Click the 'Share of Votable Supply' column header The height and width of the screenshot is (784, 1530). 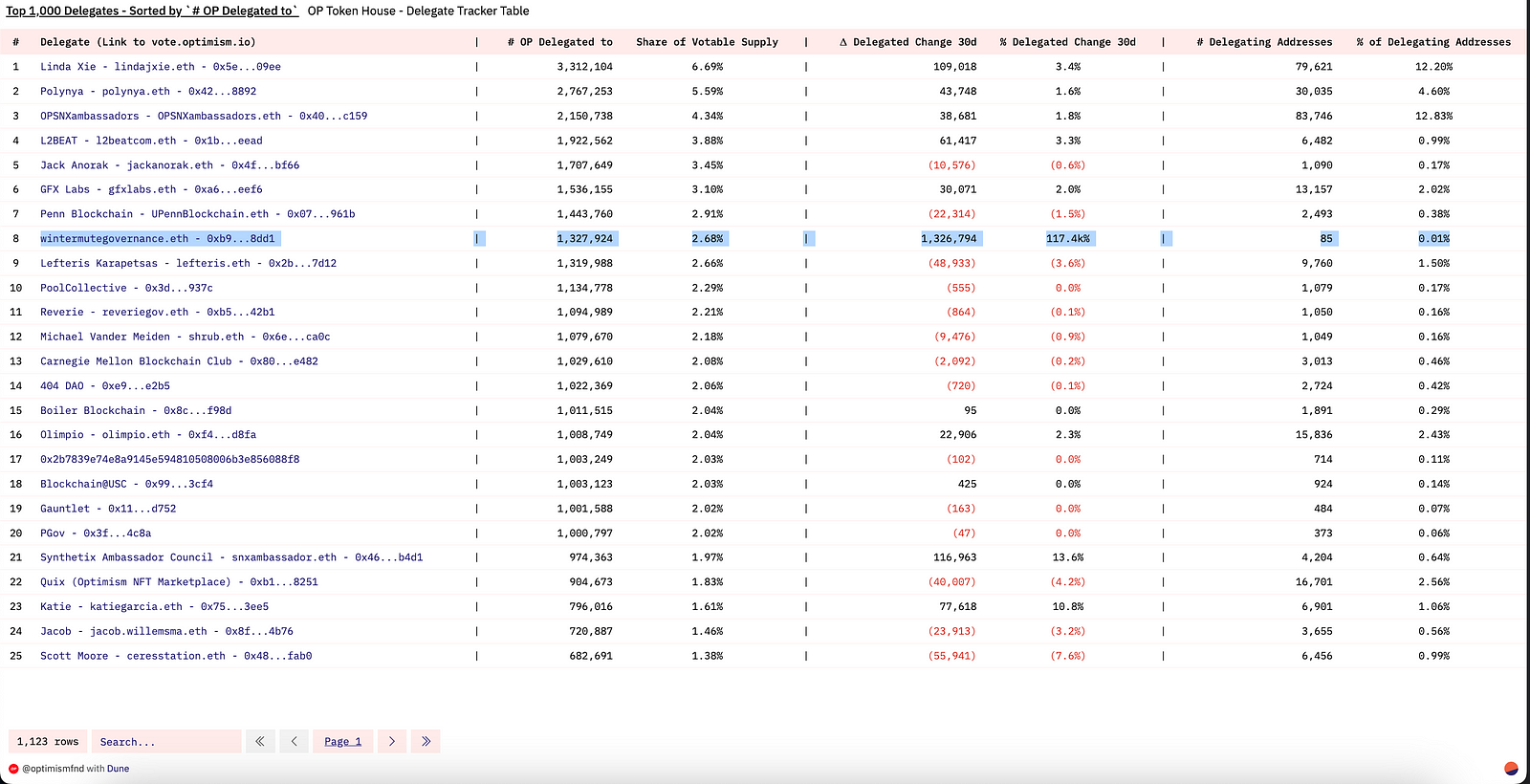coord(708,42)
